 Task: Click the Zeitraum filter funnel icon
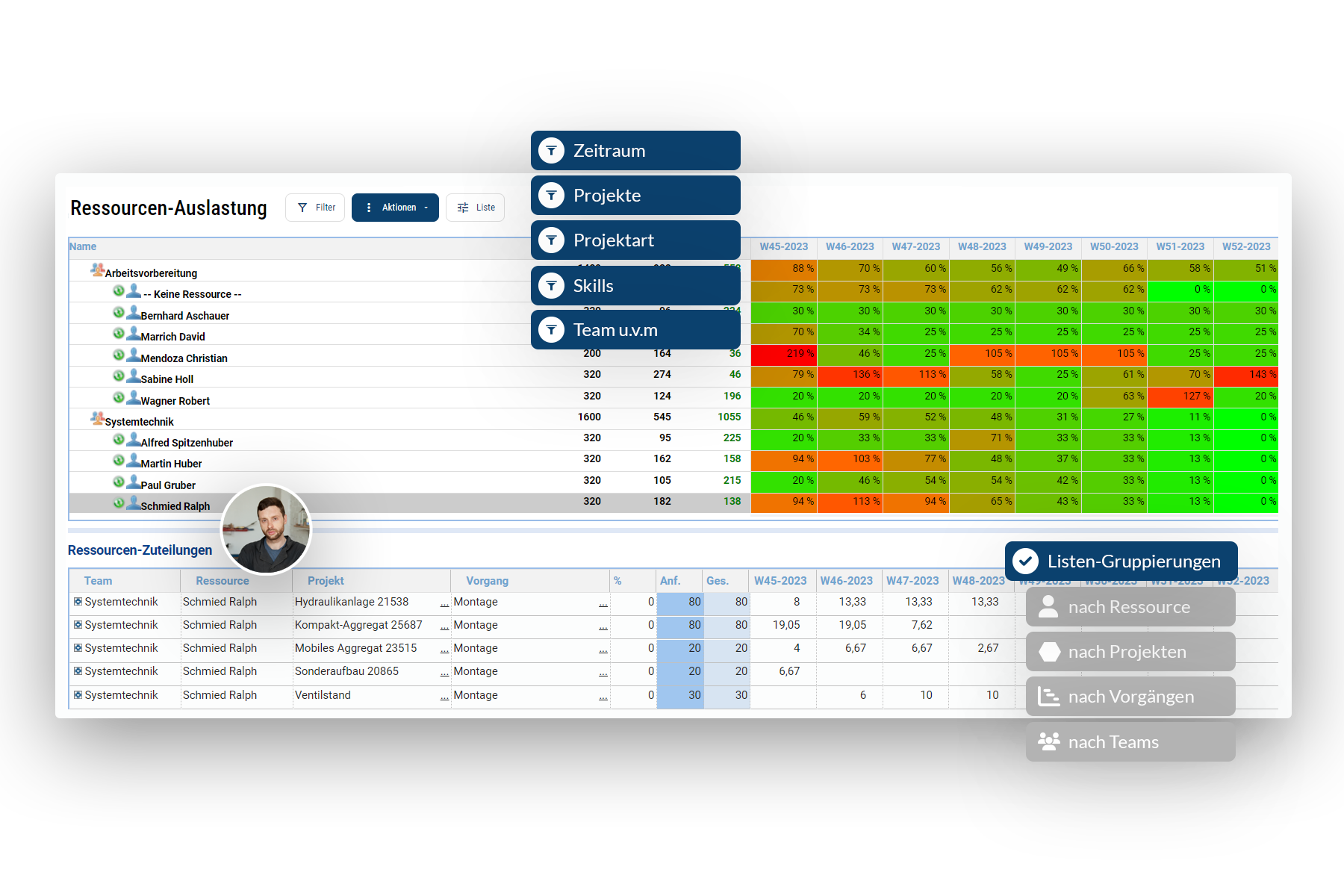551,151
